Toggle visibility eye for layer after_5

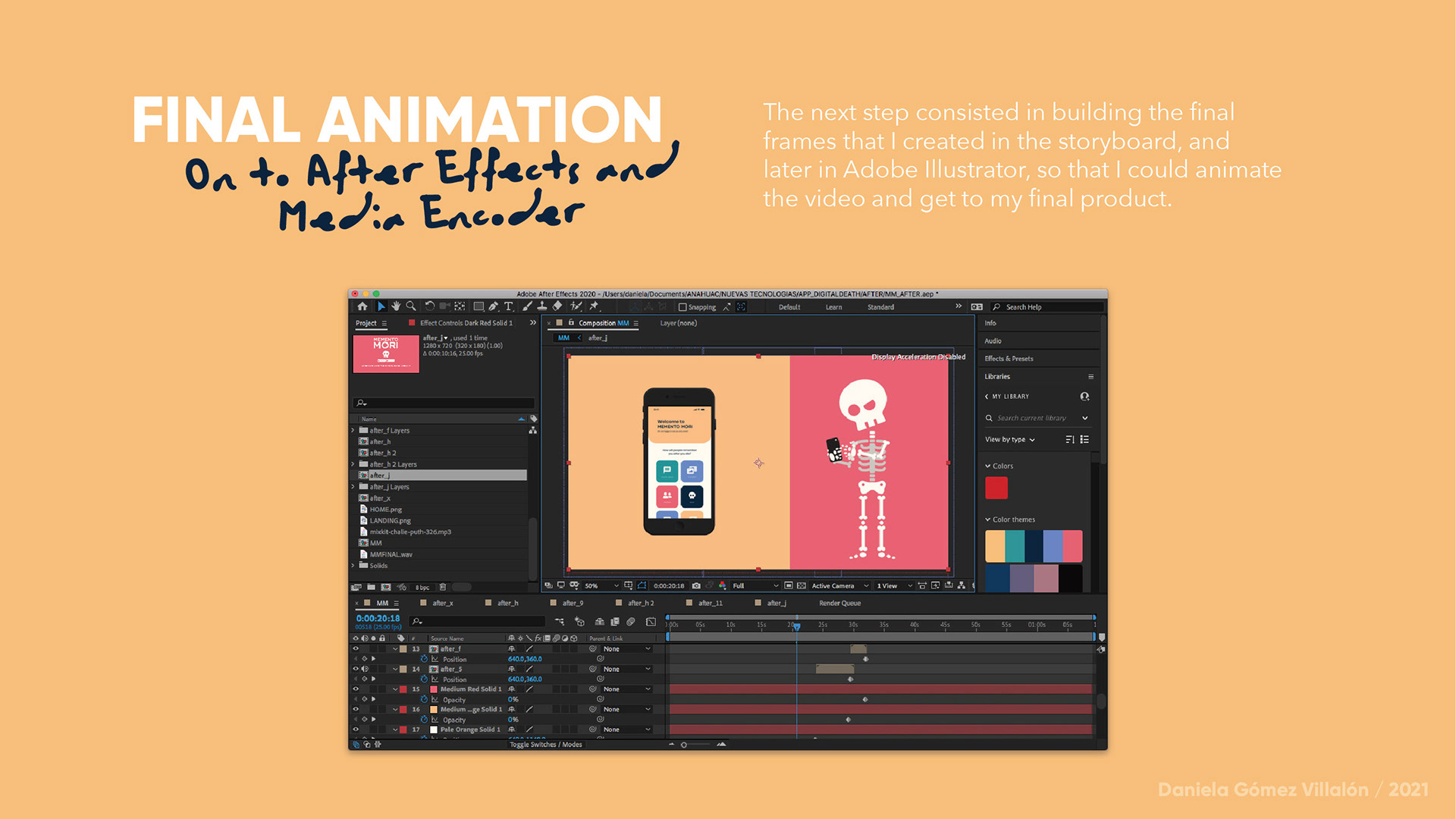pos(356,669)
